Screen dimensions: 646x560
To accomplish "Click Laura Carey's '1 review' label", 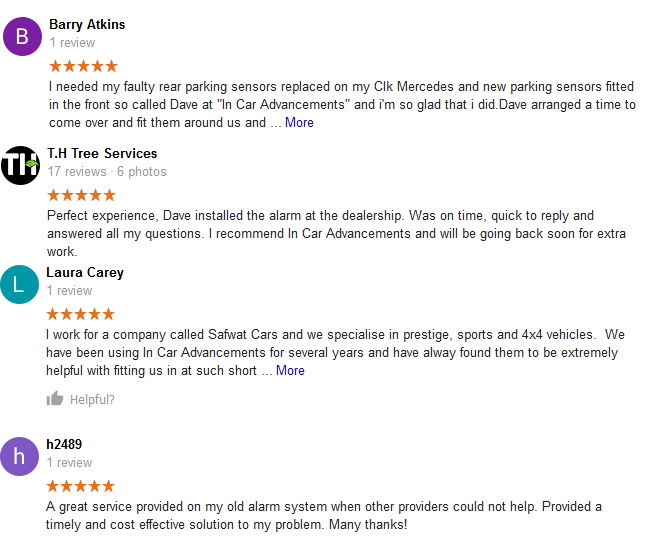I will [69, 291].
